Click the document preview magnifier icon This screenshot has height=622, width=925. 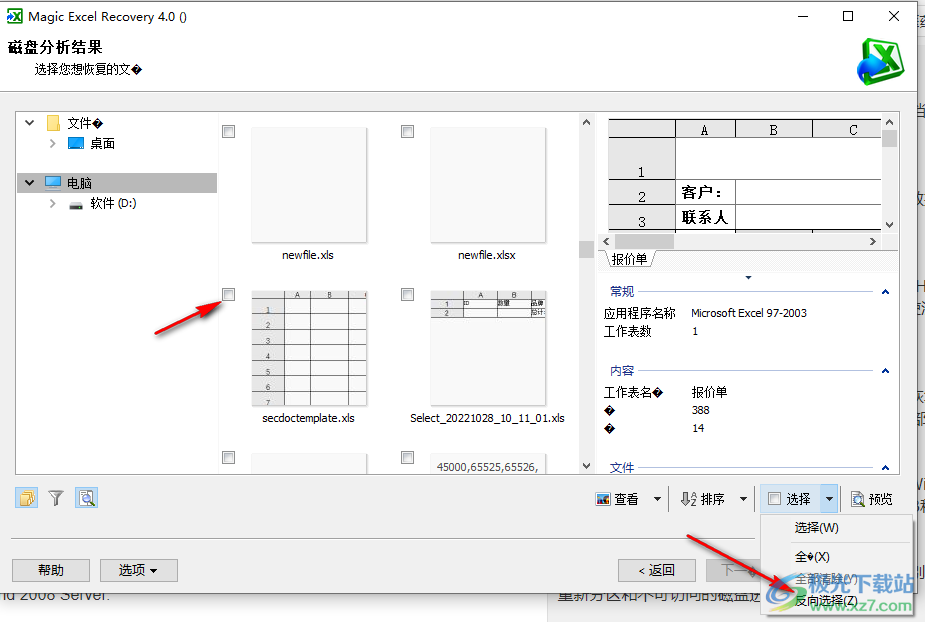coord(86,497)
